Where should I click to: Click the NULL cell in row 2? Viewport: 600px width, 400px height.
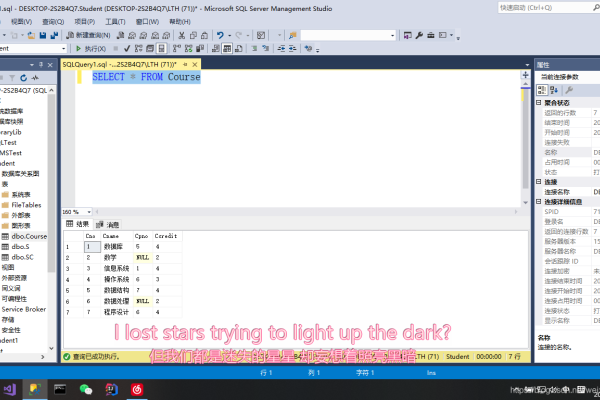(x=142, y=257)
